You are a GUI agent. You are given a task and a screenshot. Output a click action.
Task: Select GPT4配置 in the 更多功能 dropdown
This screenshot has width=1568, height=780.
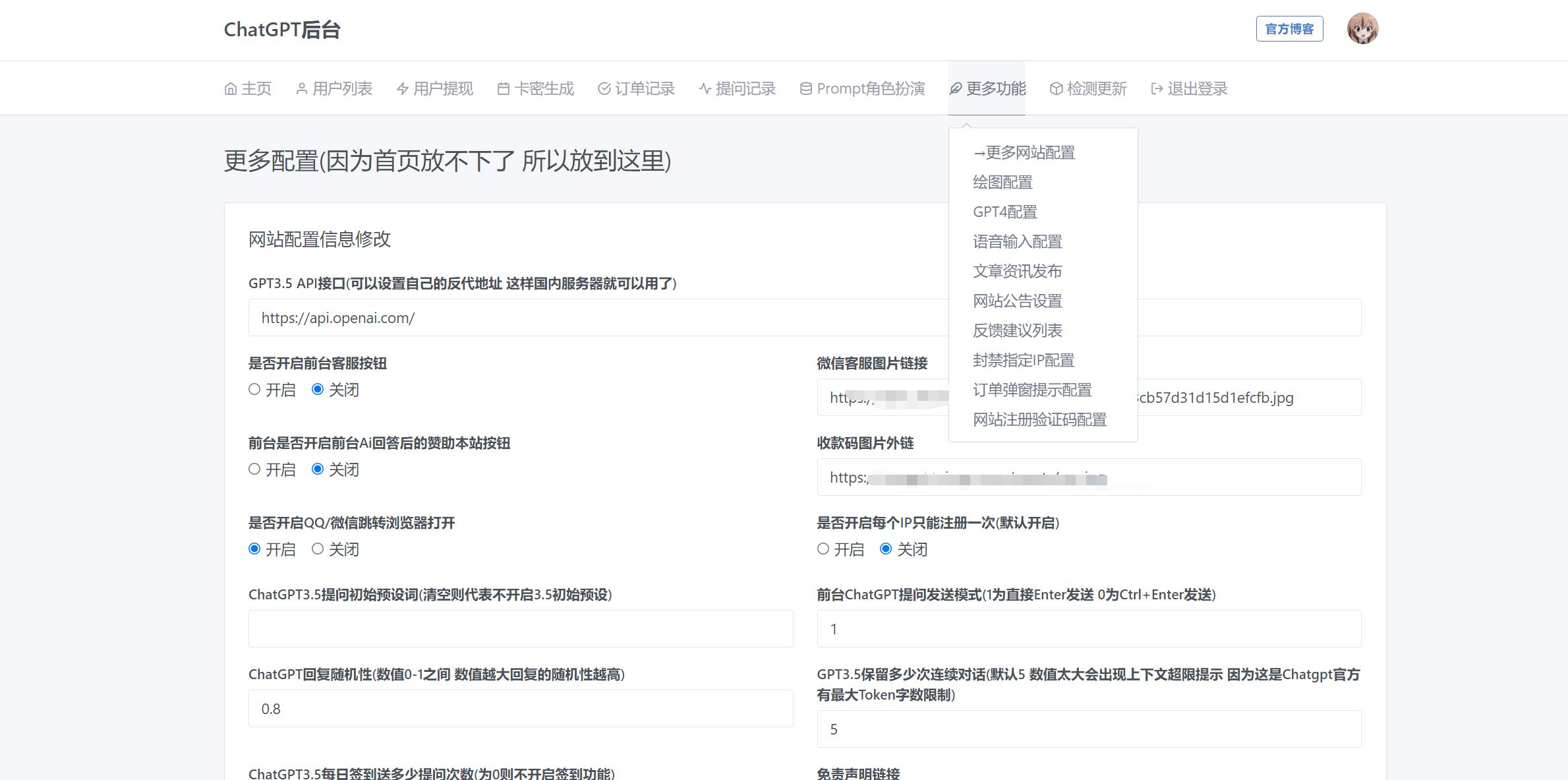pyautogui.click(x=1004, y=212)
